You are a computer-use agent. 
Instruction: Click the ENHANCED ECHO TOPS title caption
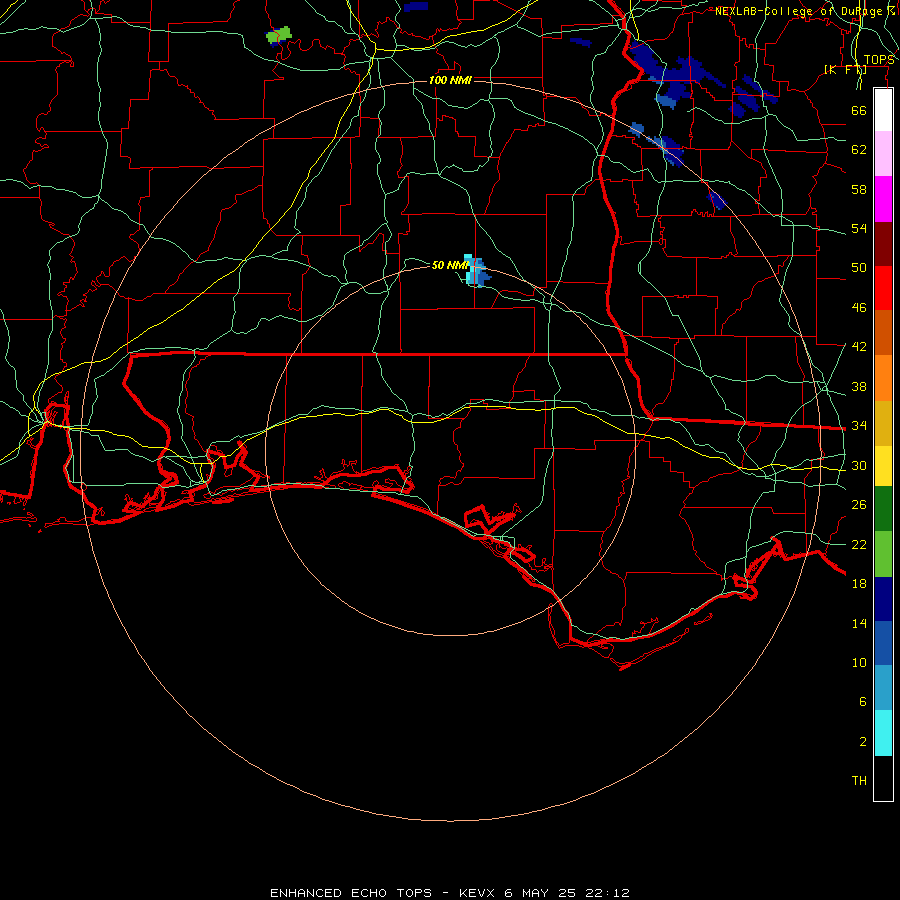click(450, 893)
